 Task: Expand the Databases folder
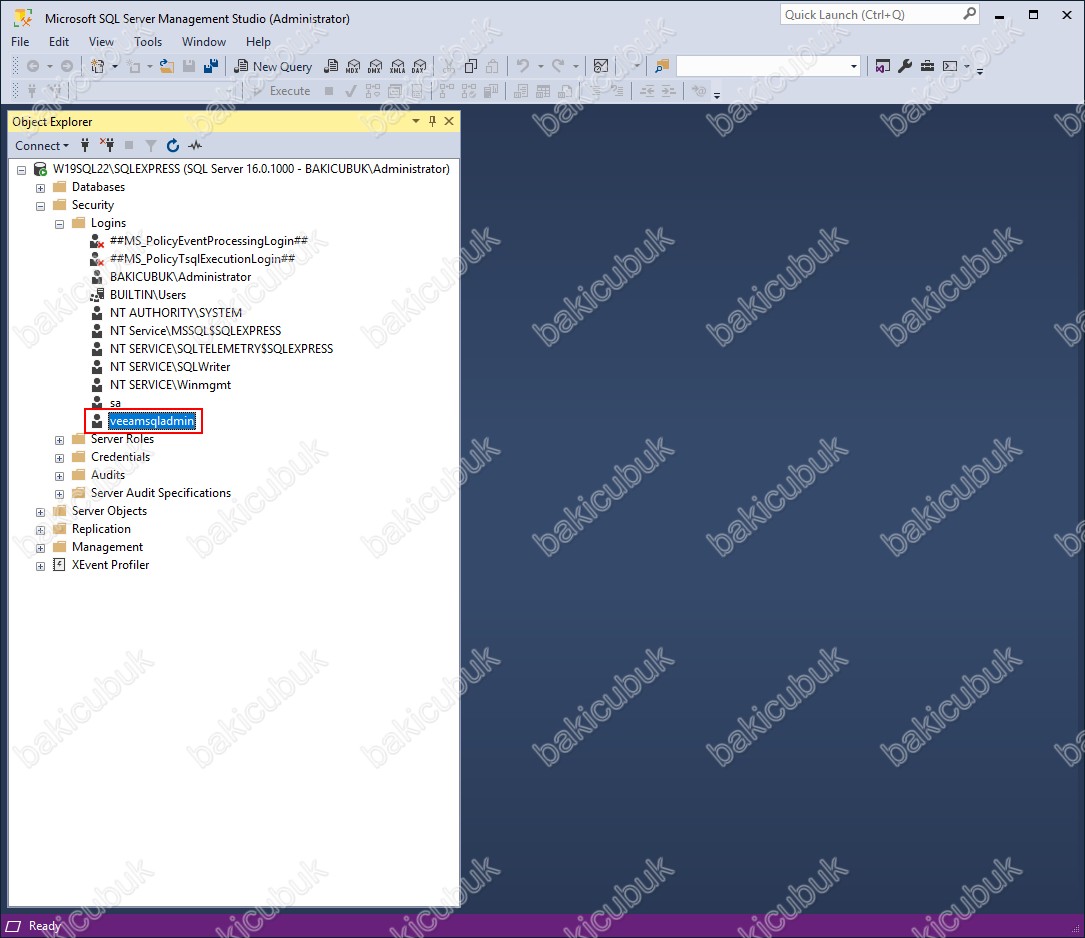click(40, 187)
